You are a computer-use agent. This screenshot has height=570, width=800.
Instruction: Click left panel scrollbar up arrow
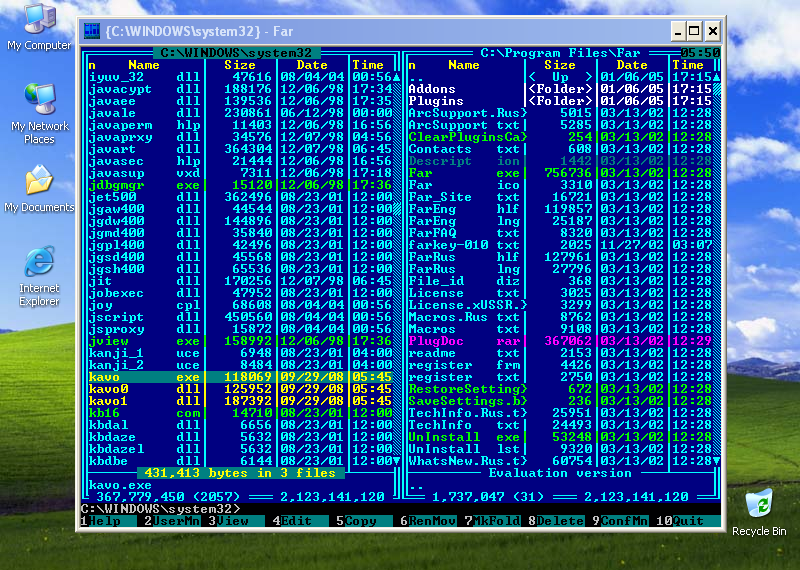(396, 77)
